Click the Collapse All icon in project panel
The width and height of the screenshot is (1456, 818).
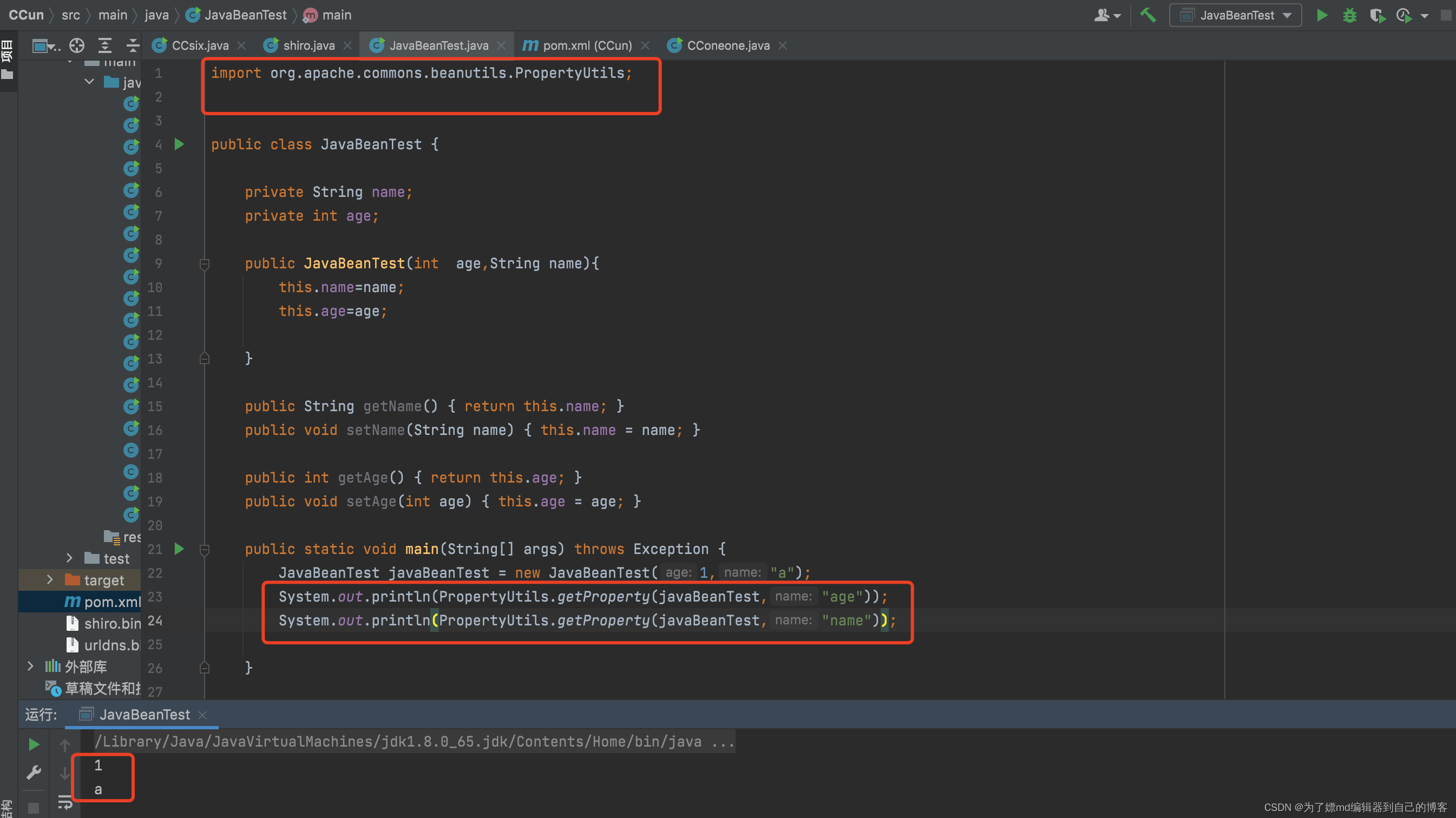pos(133,45)
